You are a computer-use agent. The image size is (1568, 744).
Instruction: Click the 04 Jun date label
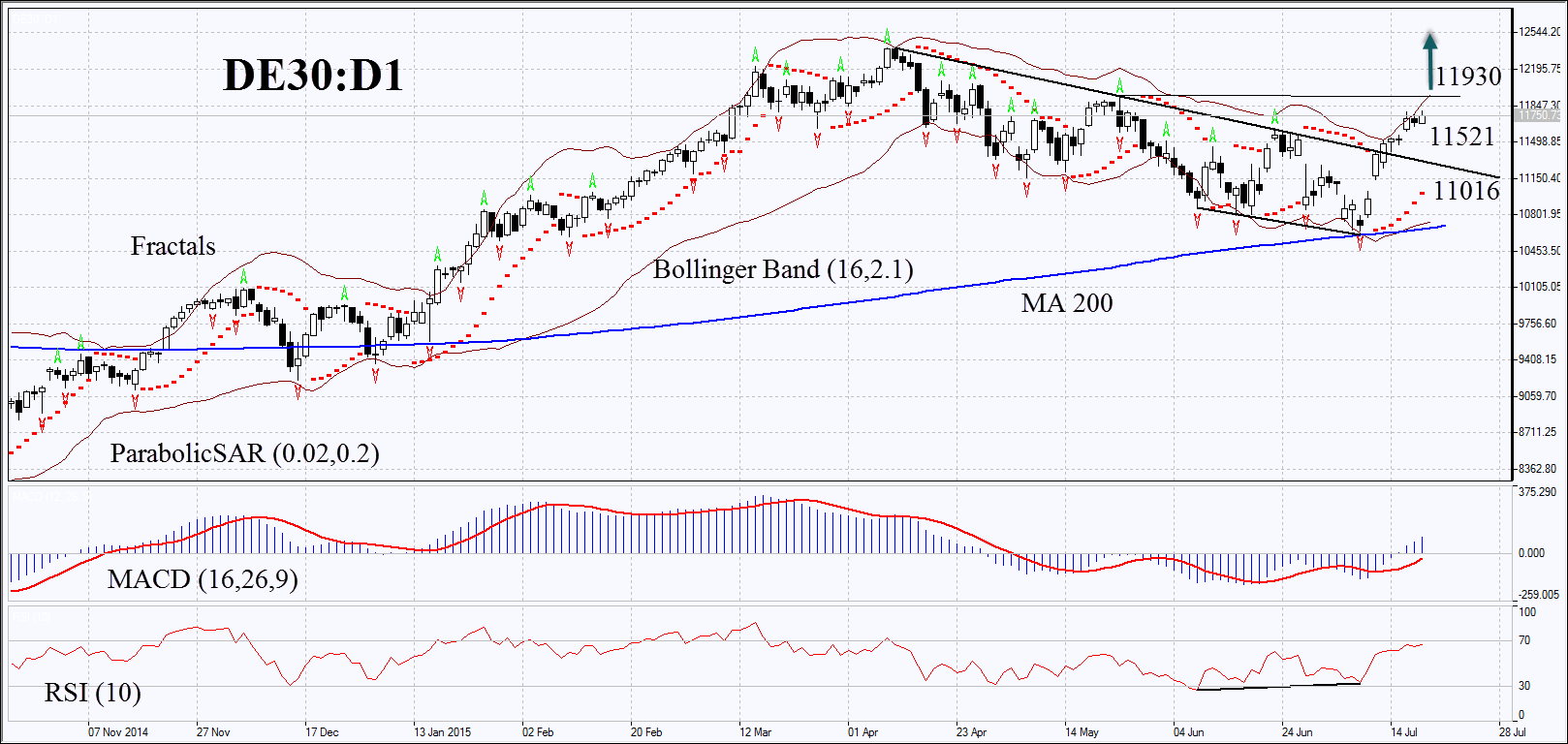1188,732
